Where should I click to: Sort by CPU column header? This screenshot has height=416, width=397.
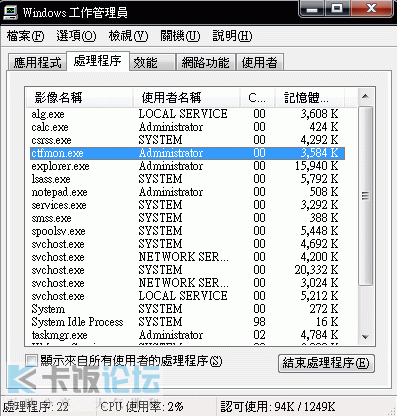coord(257,98)
